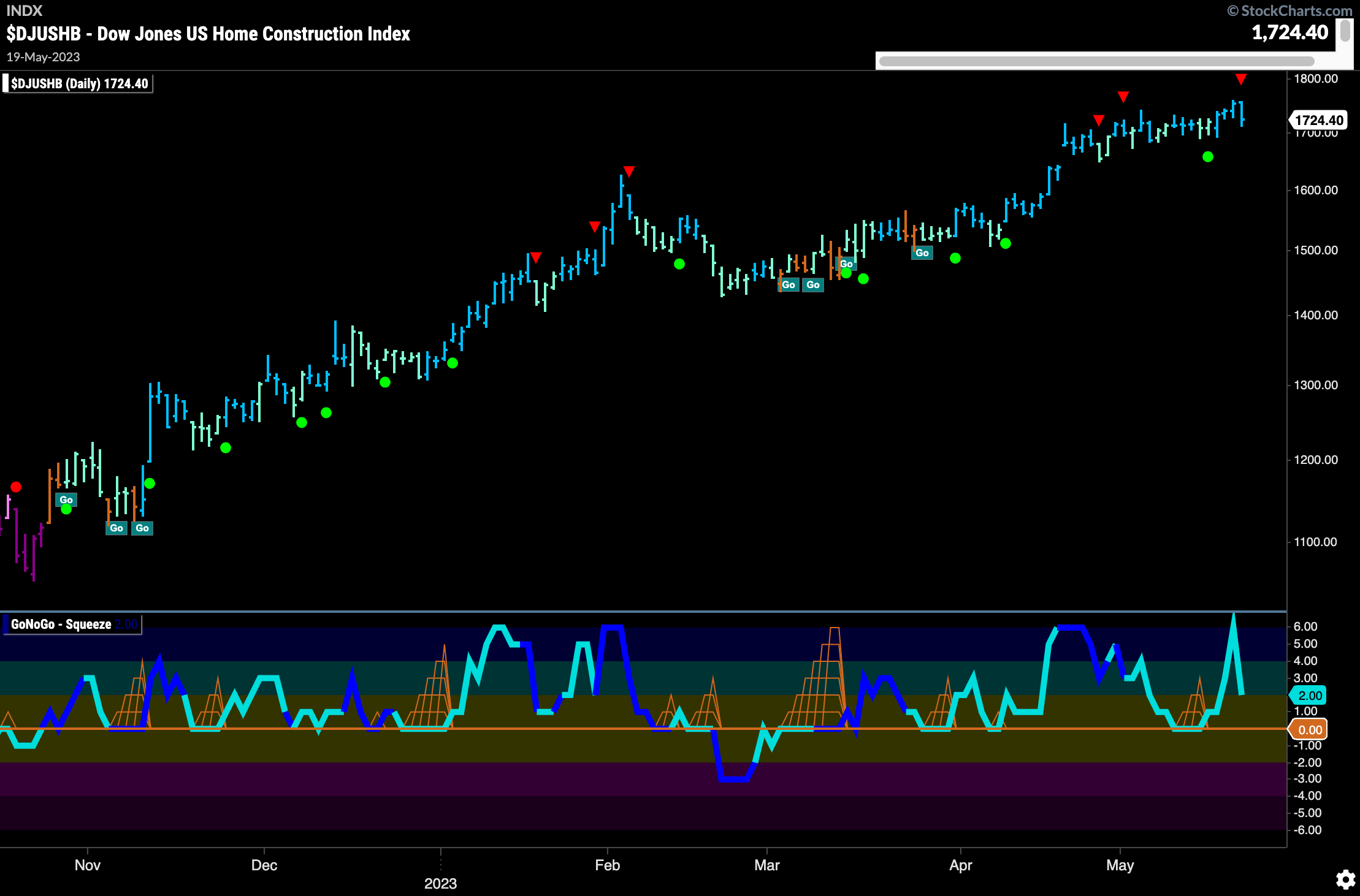The height and width of the screenshot is (896, 1360).
Task: Click the first Go badge in early March
Action: click(x=789, y=284)
